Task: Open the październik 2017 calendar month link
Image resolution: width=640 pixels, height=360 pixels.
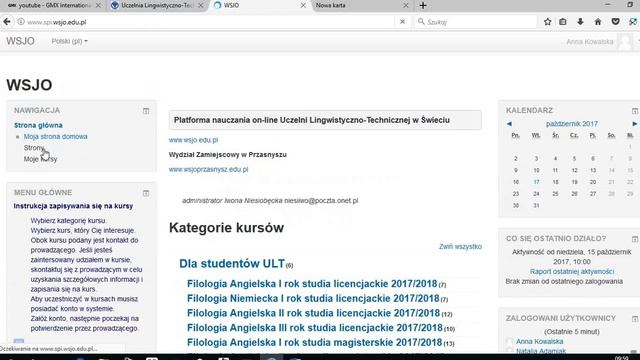Action: [x=572, y=124]
